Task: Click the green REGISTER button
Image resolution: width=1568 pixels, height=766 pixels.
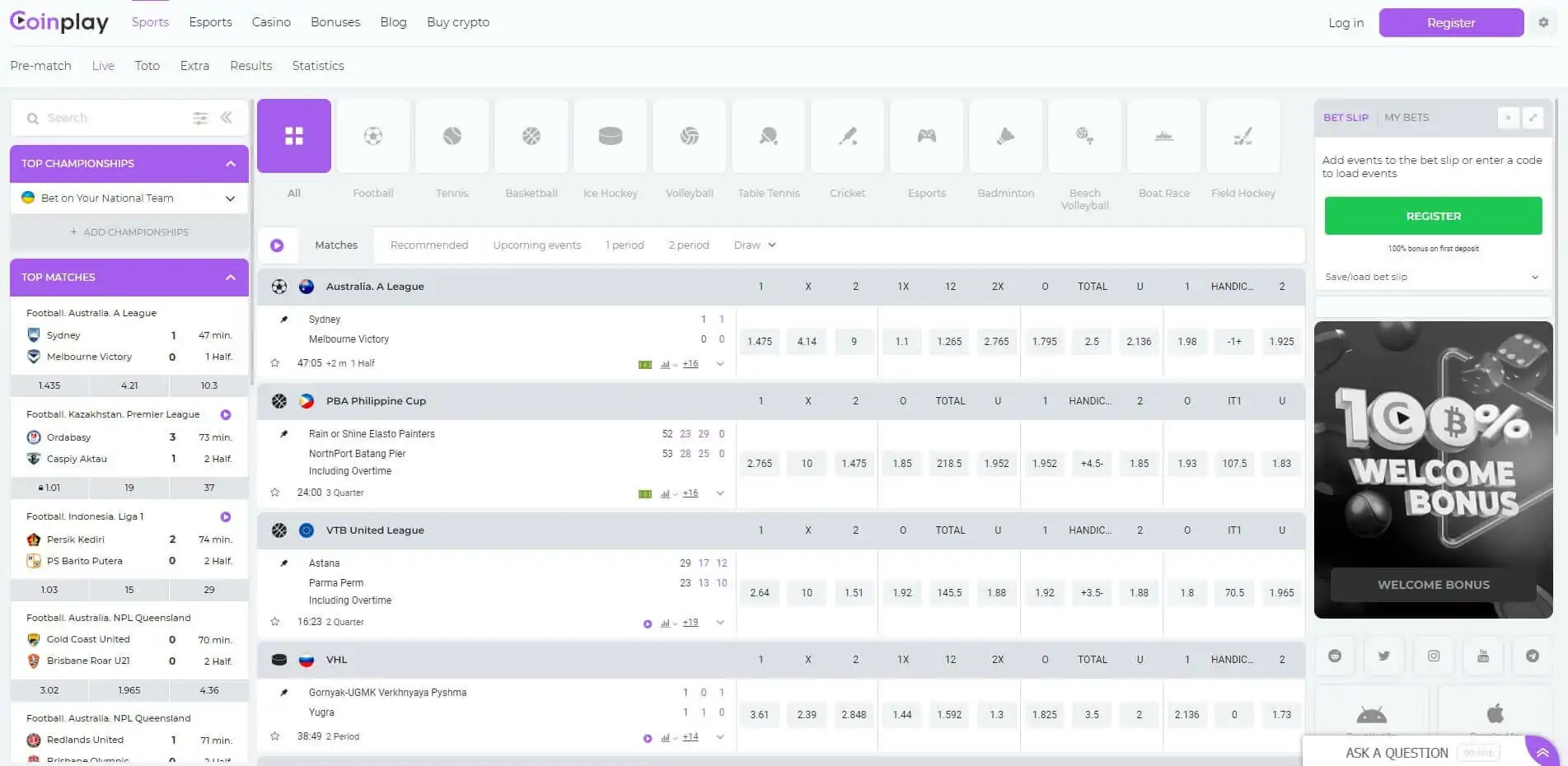Action: pos(1433,215)
